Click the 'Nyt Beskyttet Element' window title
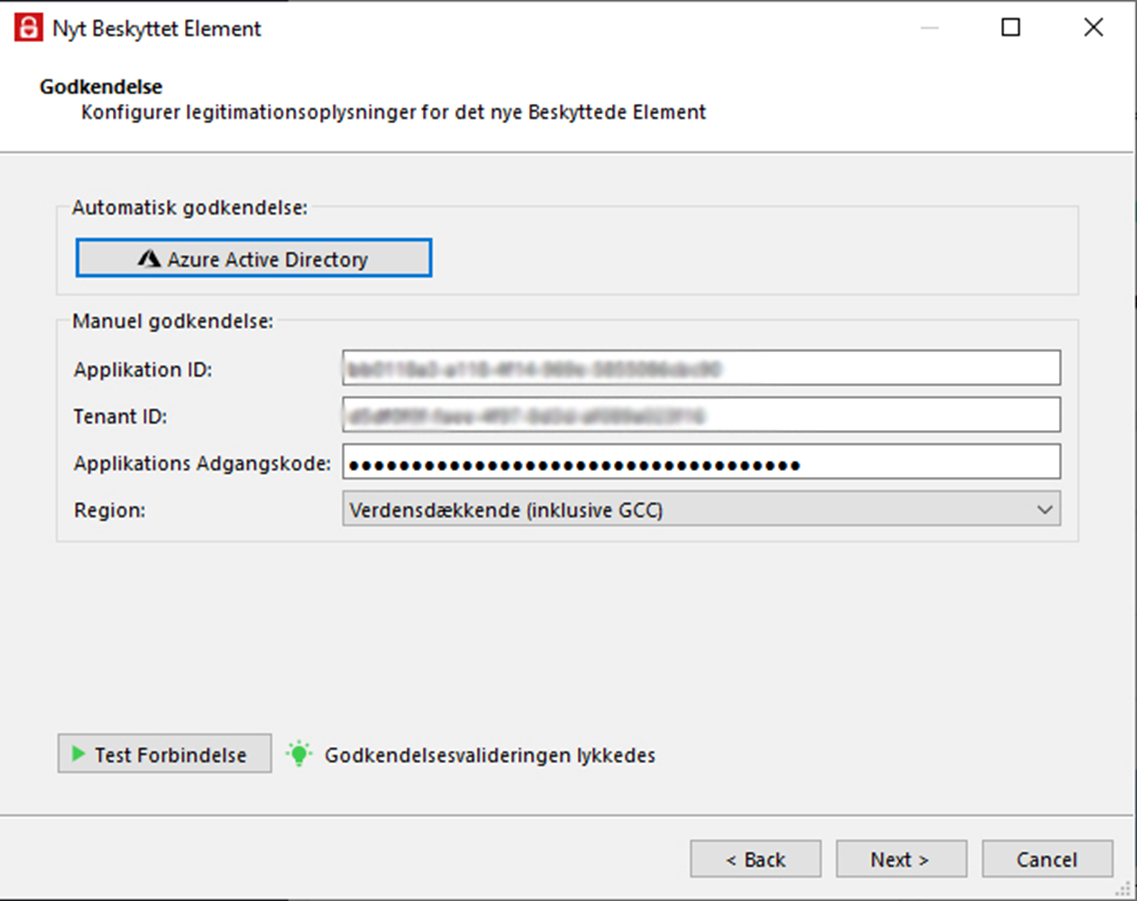This screenshot has height=901, width=1137. (157, 29)
